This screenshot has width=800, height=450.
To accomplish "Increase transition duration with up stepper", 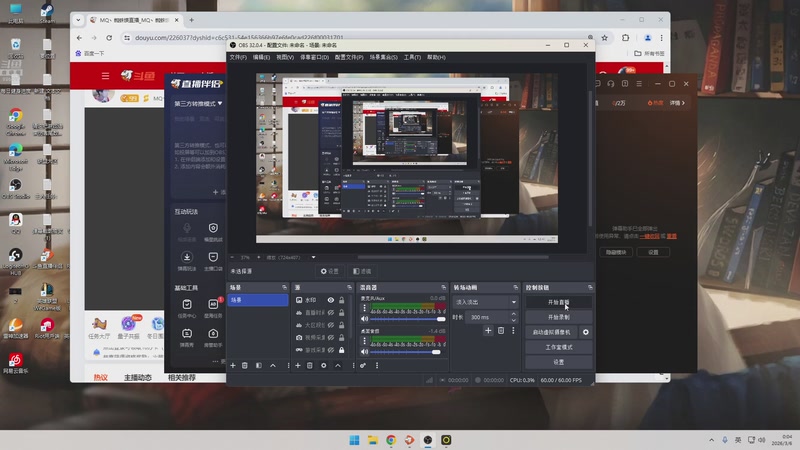I will 513,314.
